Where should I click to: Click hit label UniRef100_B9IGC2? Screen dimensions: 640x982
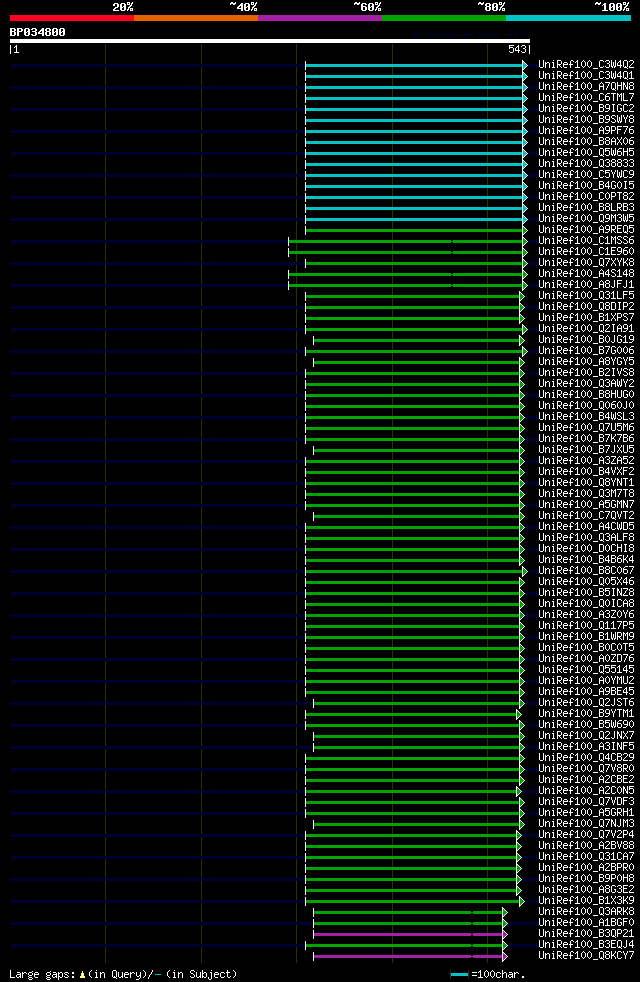point(586,108)
